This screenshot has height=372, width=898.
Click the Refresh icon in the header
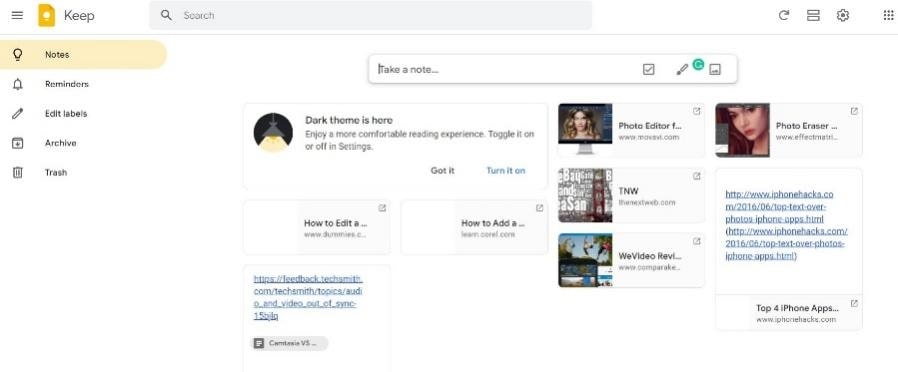pos(784,15)
